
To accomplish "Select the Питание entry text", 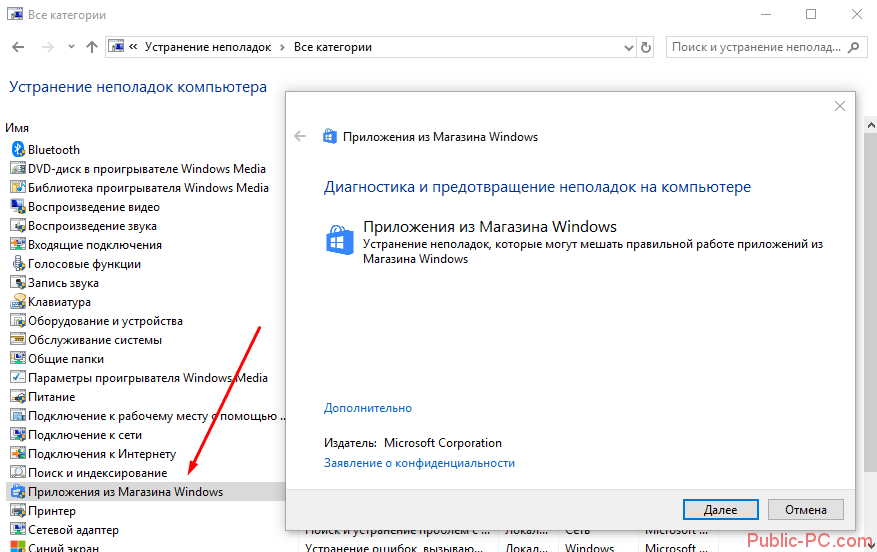I will pos(51,397).
